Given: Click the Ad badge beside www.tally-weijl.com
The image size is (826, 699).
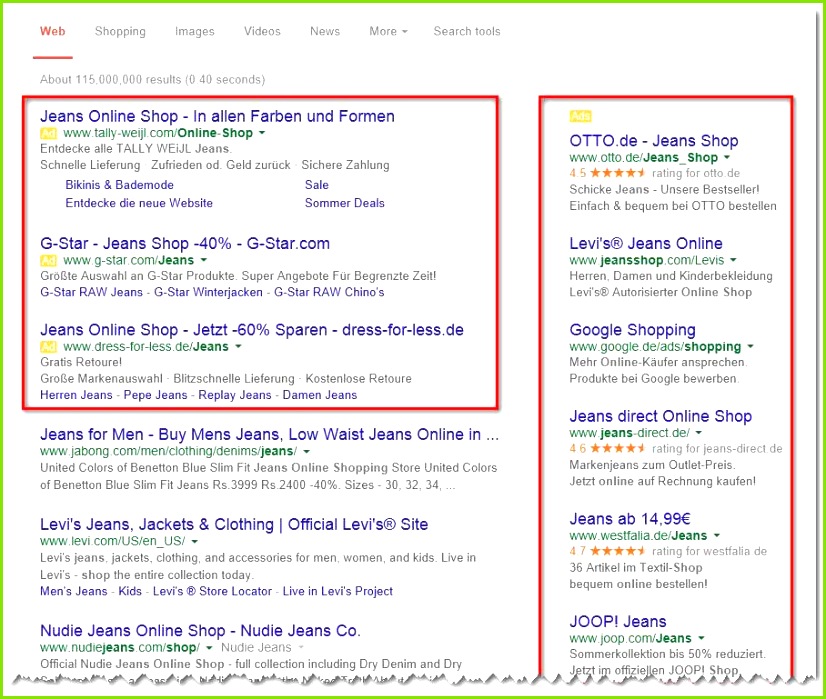Looking at the screenshot, I should tap(48, 133).
